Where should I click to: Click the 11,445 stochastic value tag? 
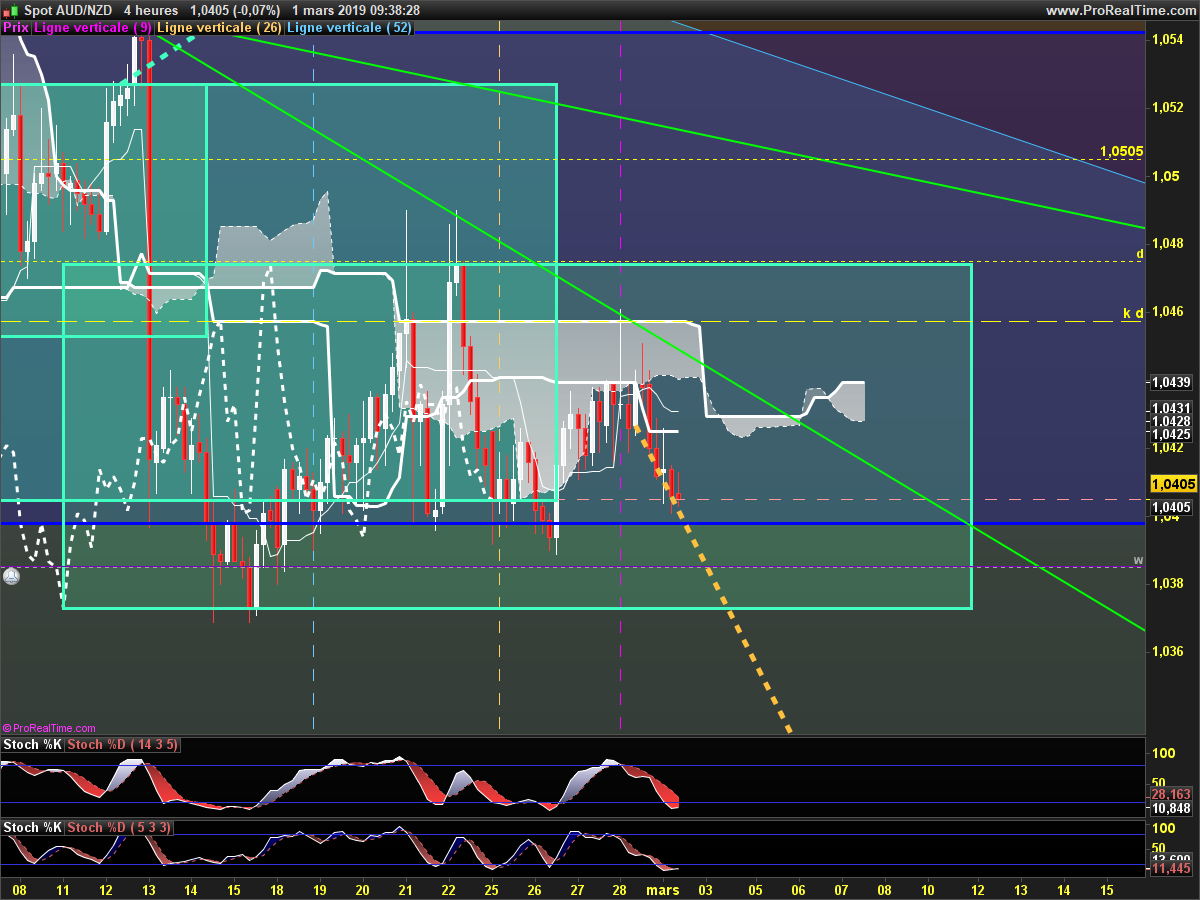pos(1172,870)
